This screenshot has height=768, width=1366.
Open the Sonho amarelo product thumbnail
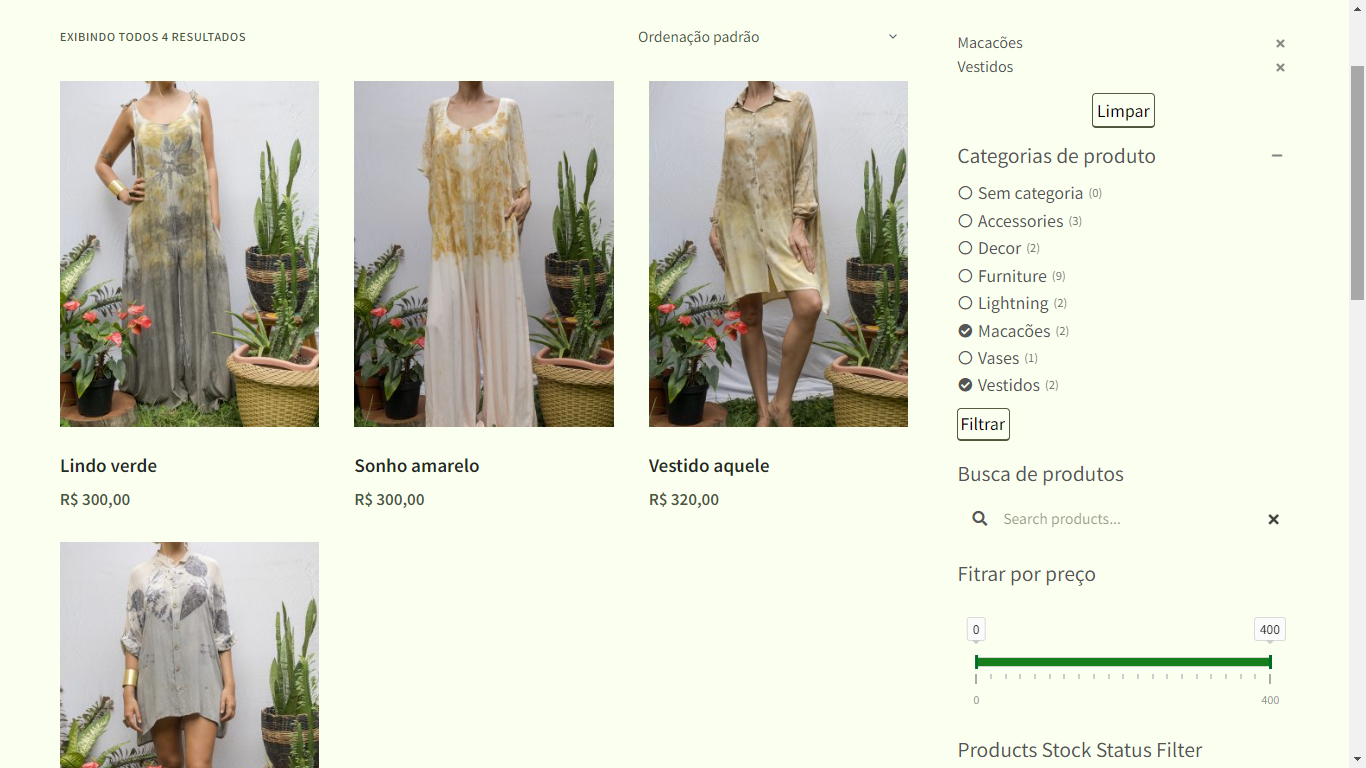pos(483,253)
